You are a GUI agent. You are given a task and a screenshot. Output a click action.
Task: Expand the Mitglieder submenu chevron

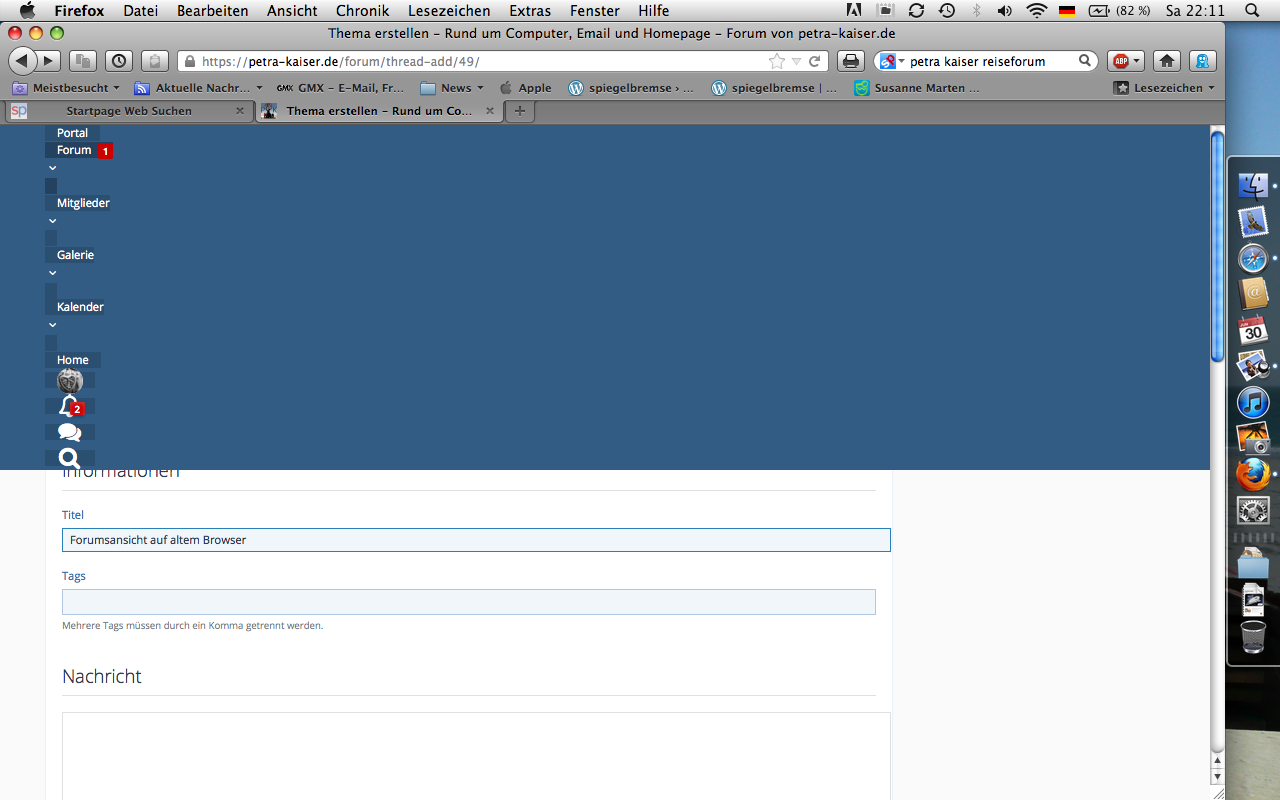52,221
